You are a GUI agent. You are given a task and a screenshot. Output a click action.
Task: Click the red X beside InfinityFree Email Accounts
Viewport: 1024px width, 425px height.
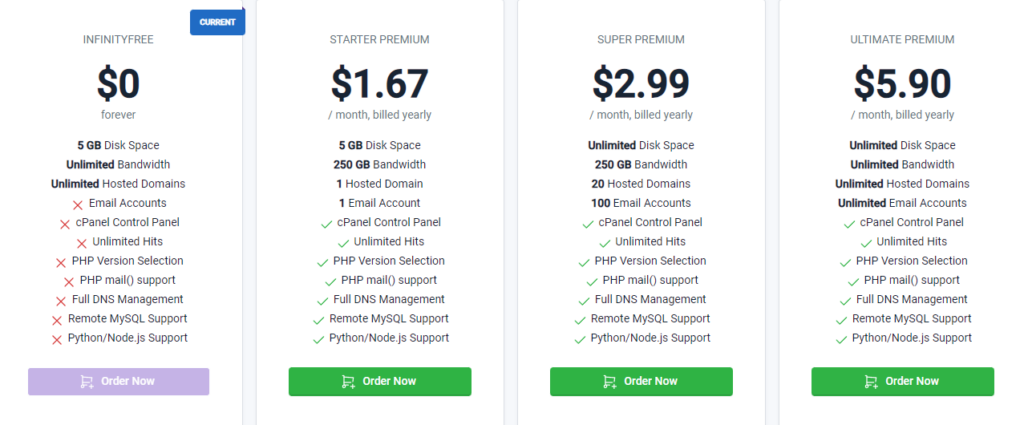point(76,204)
